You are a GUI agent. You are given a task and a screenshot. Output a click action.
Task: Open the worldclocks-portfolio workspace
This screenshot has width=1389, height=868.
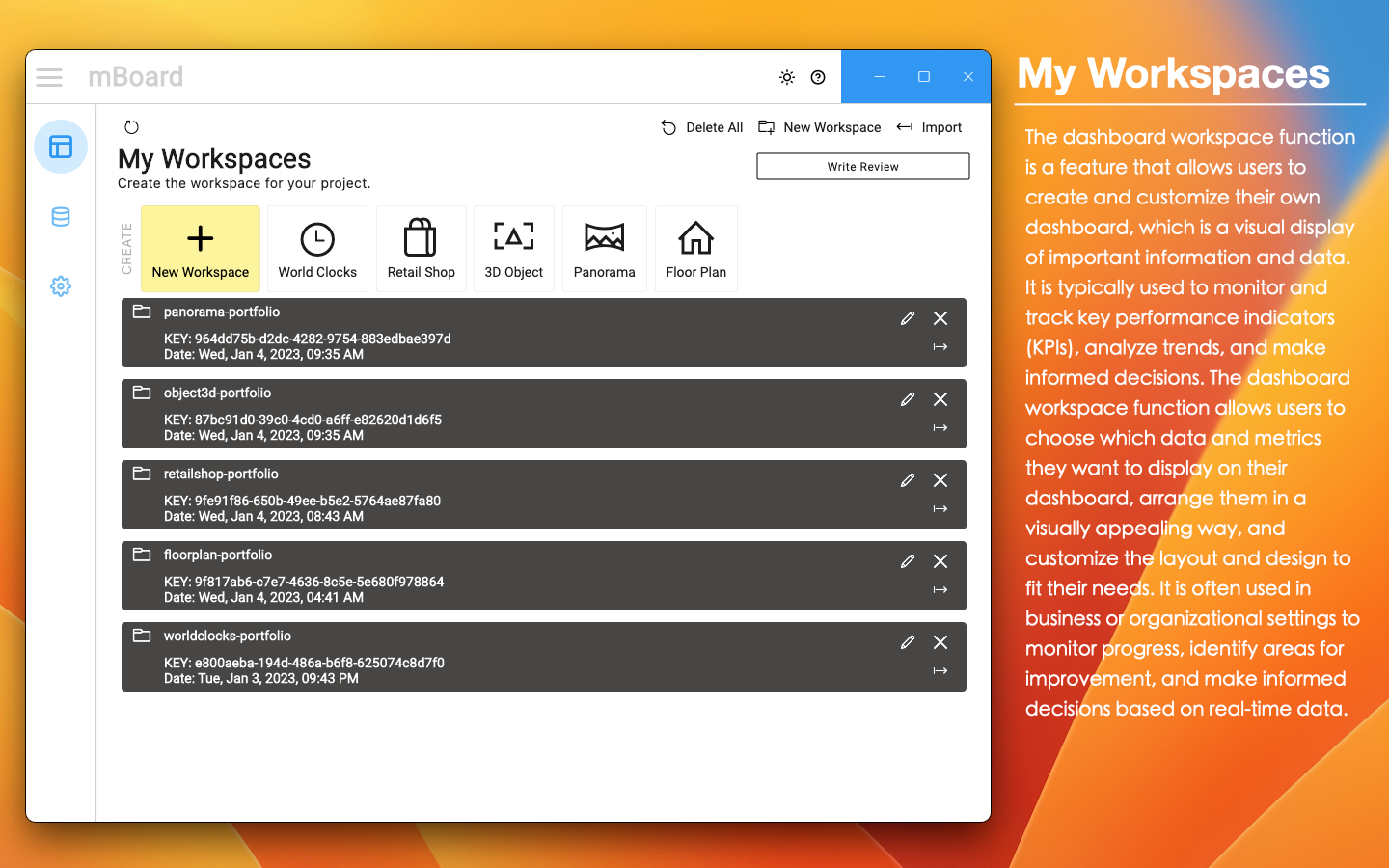click(228, 637)
